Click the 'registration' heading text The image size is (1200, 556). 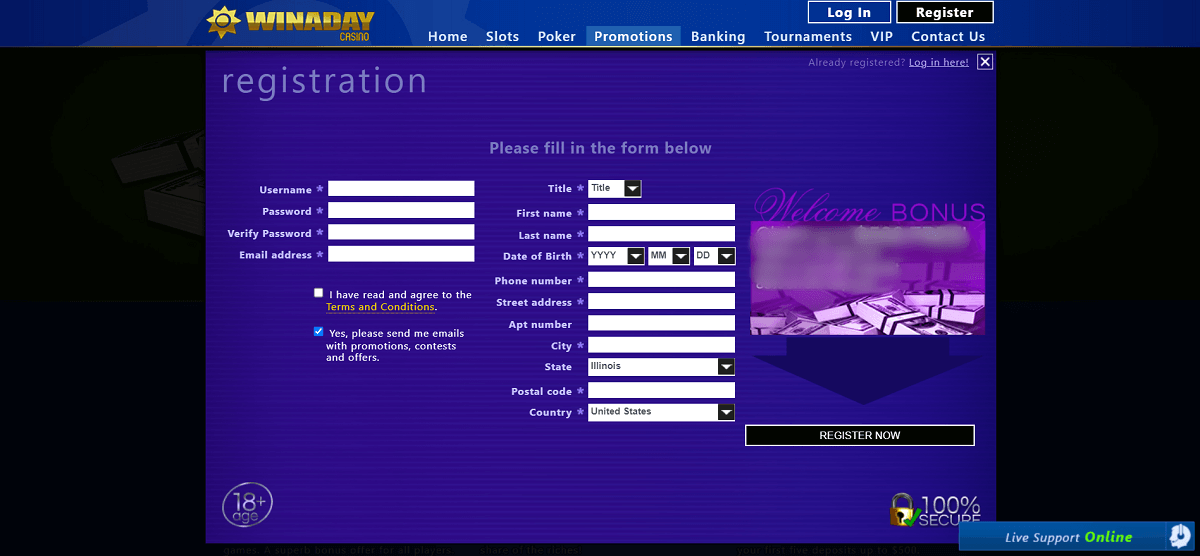pyautogui.click(x=324, y=81)
